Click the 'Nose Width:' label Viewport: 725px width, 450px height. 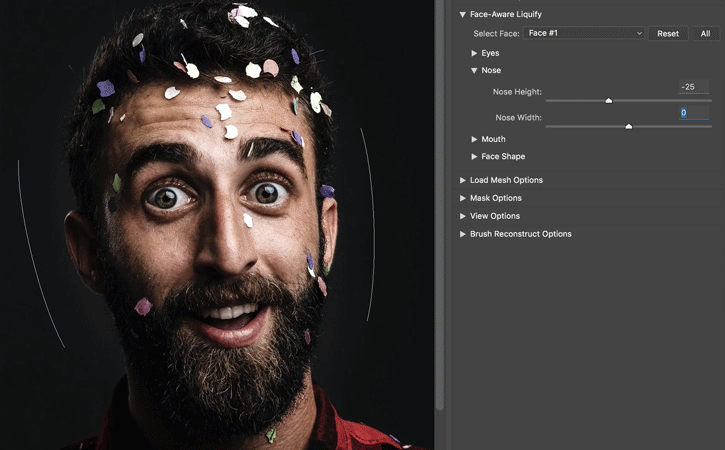(518, 118)
